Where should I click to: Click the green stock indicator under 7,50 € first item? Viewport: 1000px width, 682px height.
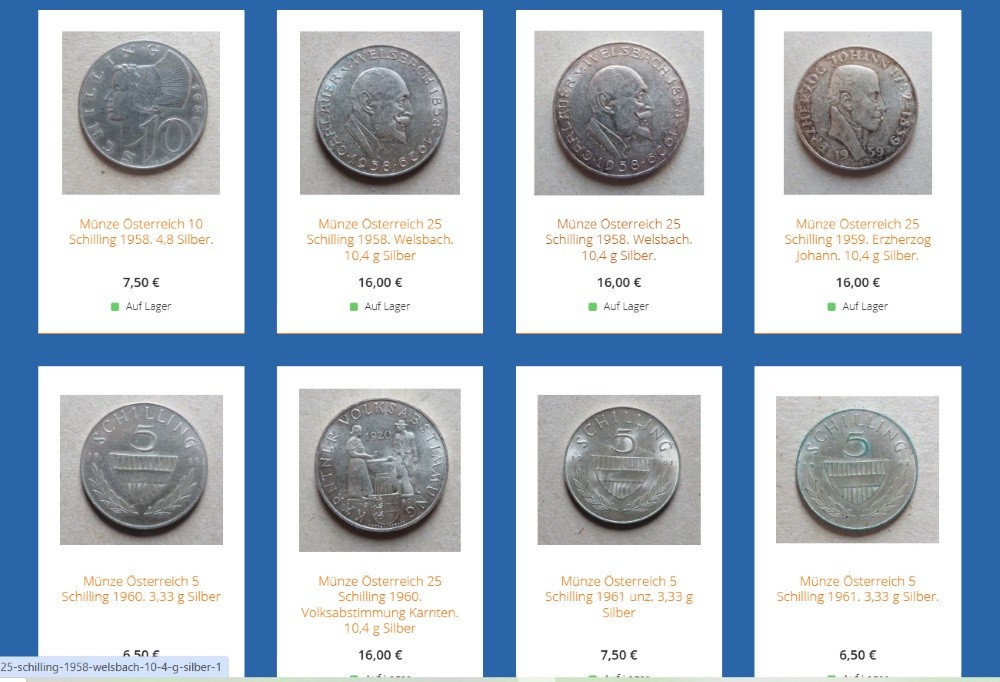point(115,307)
